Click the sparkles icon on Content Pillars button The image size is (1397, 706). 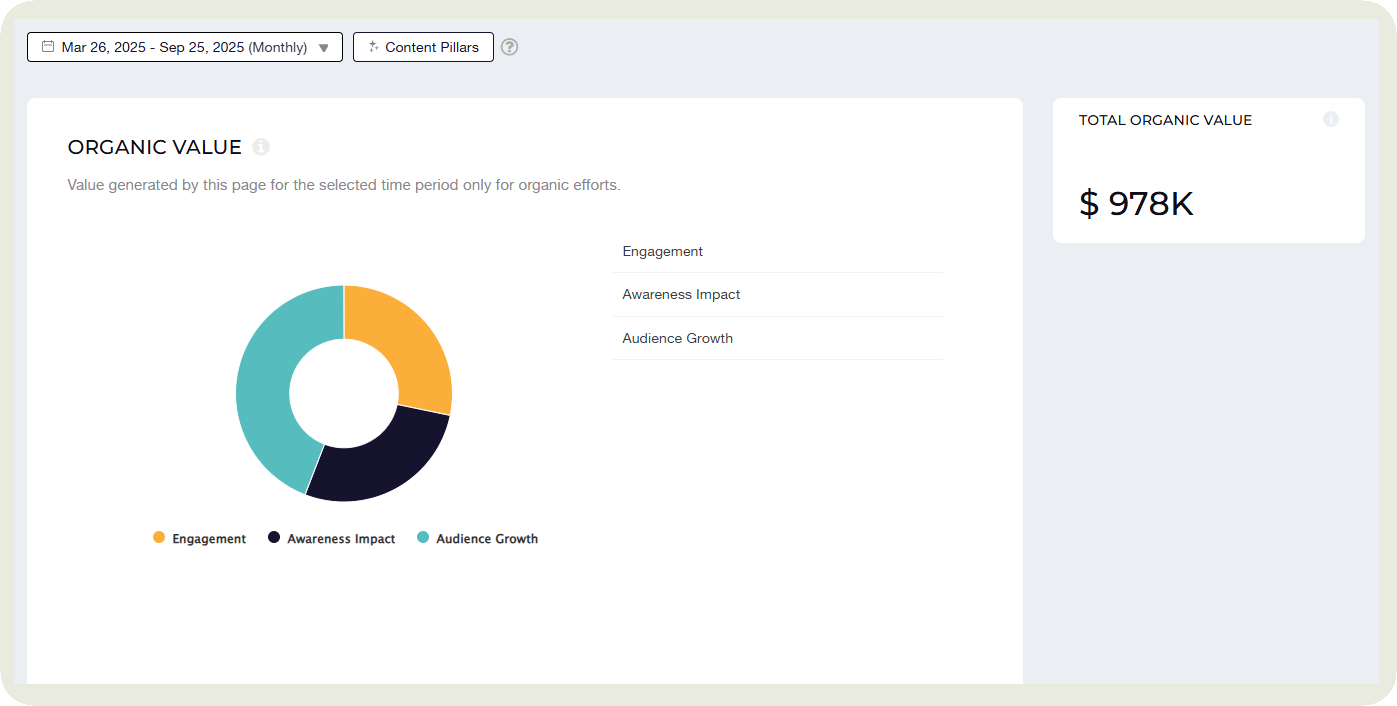pyautogui.click(x=371, y=46)
